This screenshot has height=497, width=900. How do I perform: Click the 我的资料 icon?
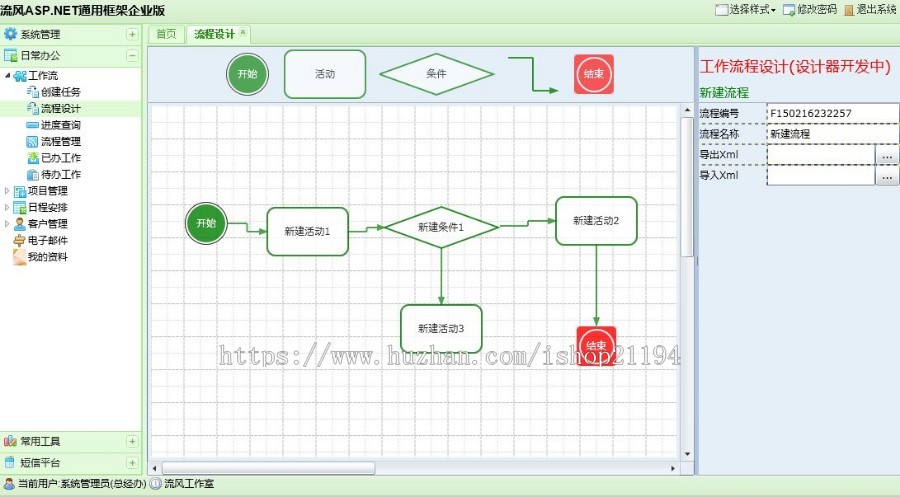point(20,257)
